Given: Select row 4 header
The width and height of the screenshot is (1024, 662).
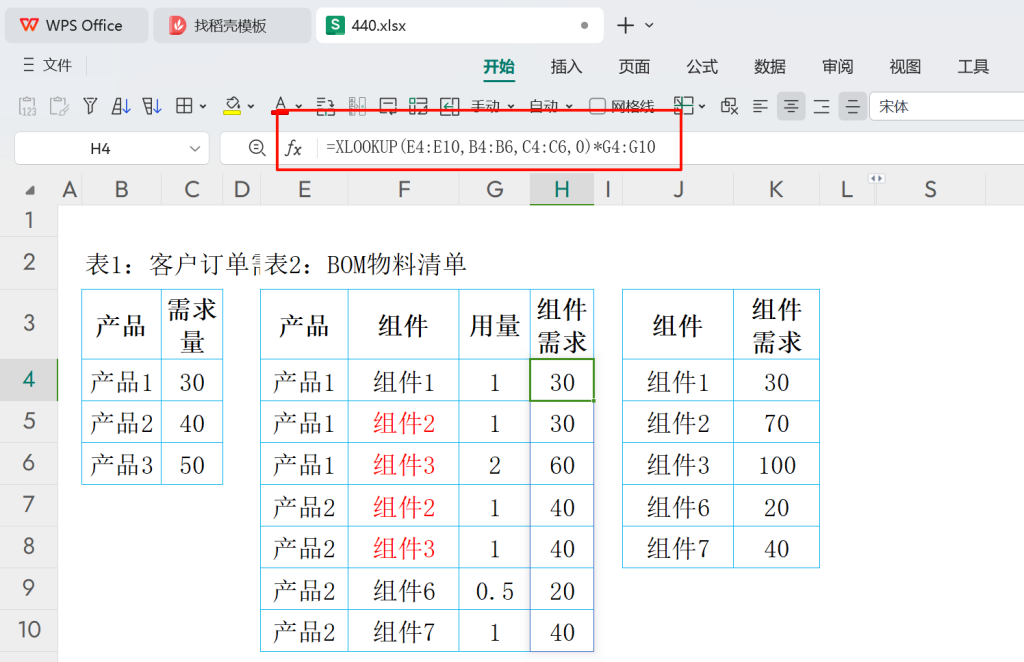Looking at the screenshot, I should point(29,379).
